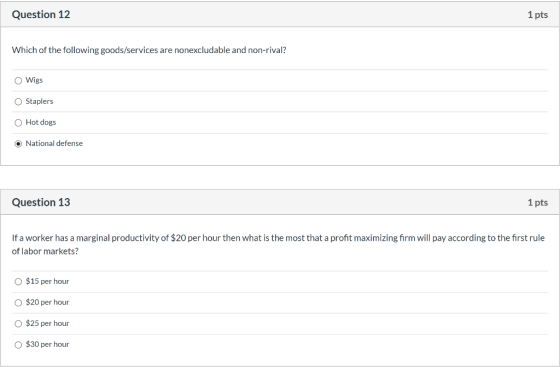The height and width of the screenshot is (367, 560).
Task: Click the Staplers answer label text
Action: coord(39,101)
